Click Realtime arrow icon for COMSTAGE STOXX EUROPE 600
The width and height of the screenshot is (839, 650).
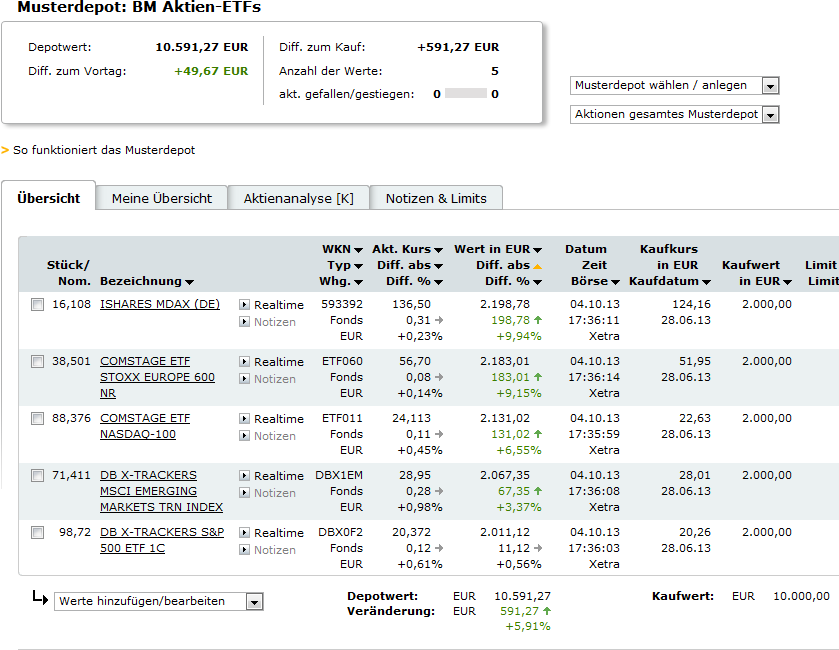245,362
